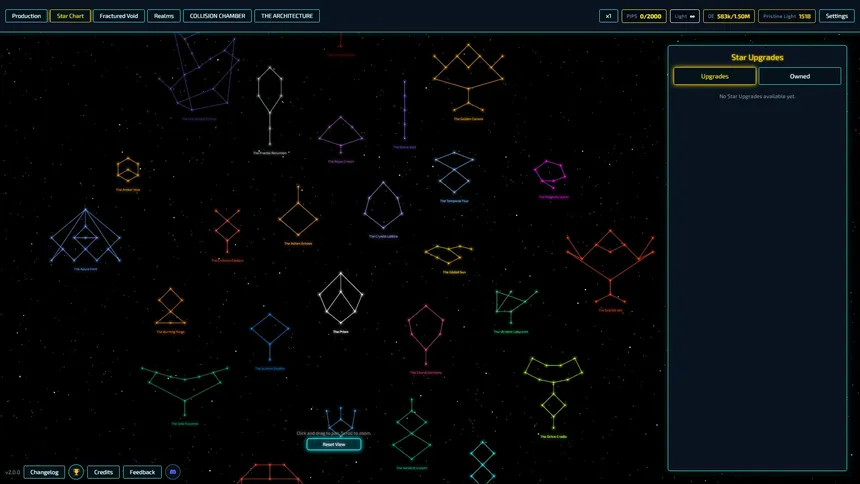Select the green Verdant Labyrinth constellation
860x484 pixels.
pos(516,307)
